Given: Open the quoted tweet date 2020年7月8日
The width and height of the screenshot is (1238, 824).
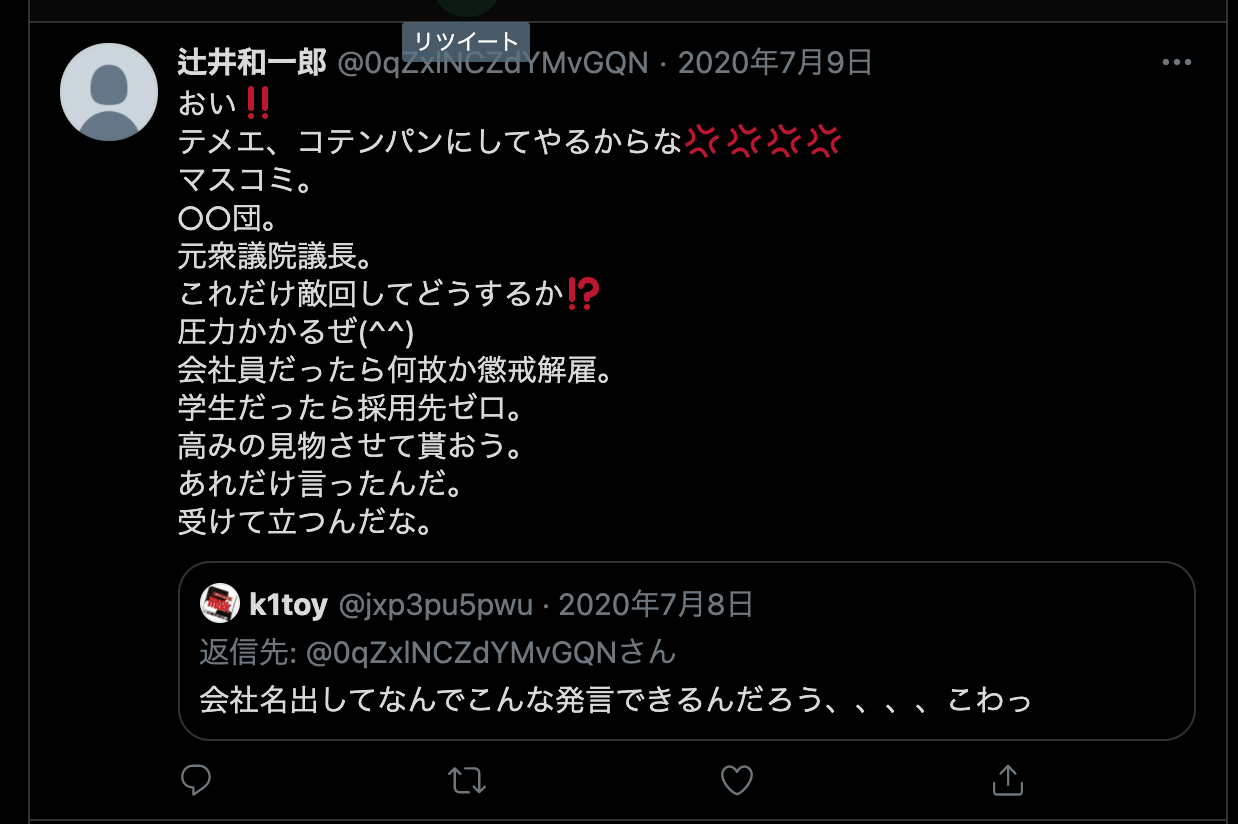Looking at the screenshot, I should click(655, 604).
